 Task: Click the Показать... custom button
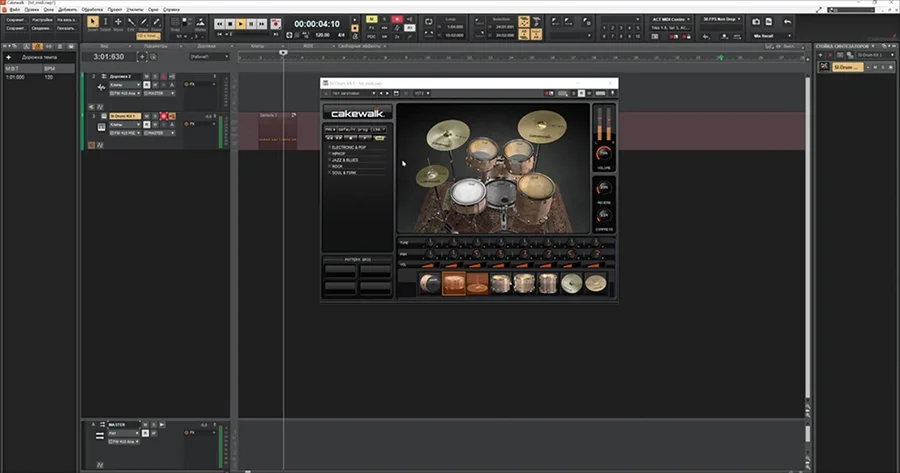point(67,28)
